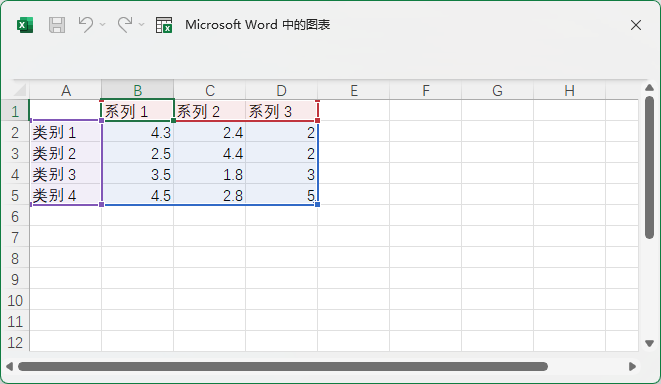Click the blue data range resize handle

click(317, 204)
